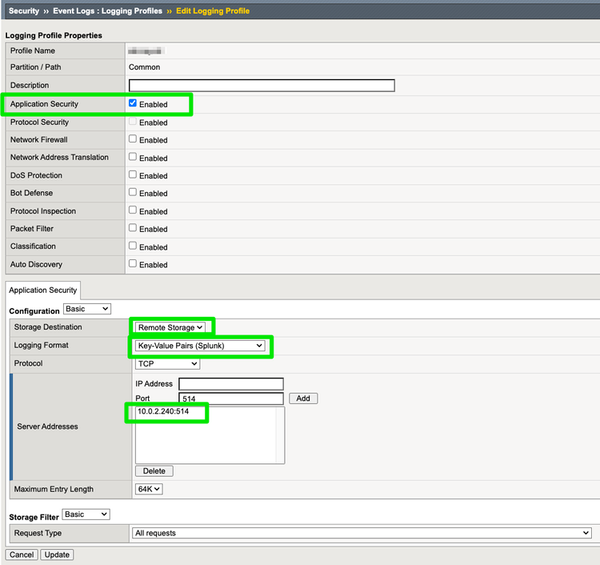Toggle the DoS Protection checkbox
Viewport: 600px width, 565px height.
(x=133, y=175)
